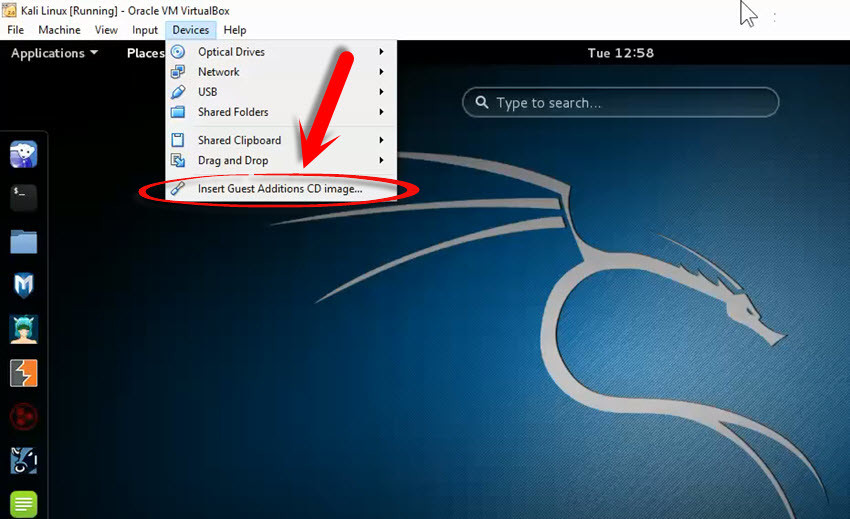Choose Shared Folders menu entry

pyautogui.click(x=281, y=112)
